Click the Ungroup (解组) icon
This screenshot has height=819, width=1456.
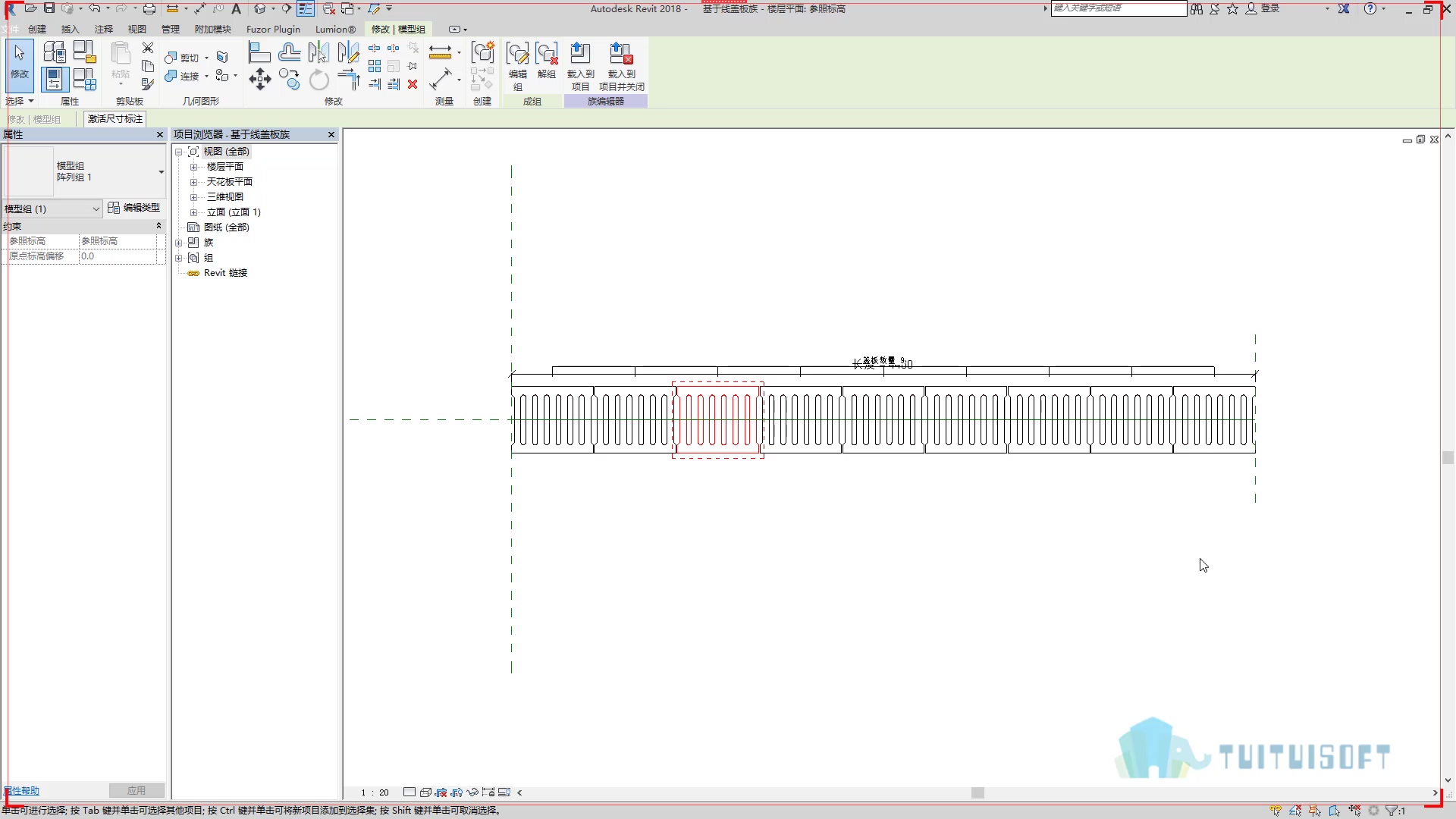[547, 61]
